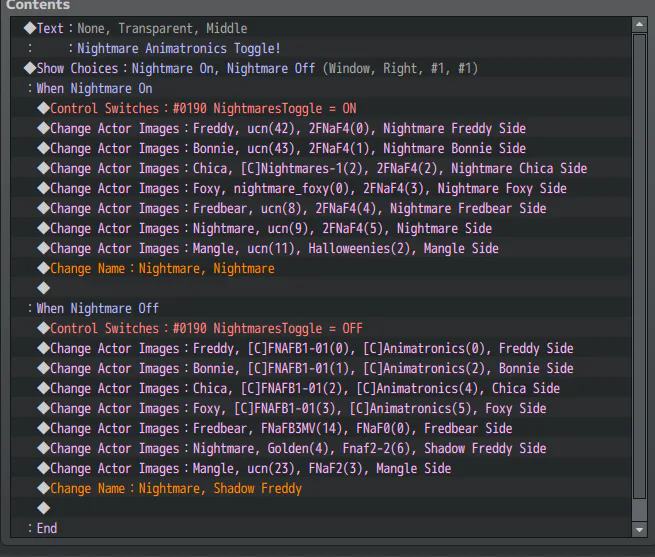This screenshot has height=557, width=655.
Task: Select Change Actor Images Bonnie ucn(43) row
Action: (x=321, y=148)
